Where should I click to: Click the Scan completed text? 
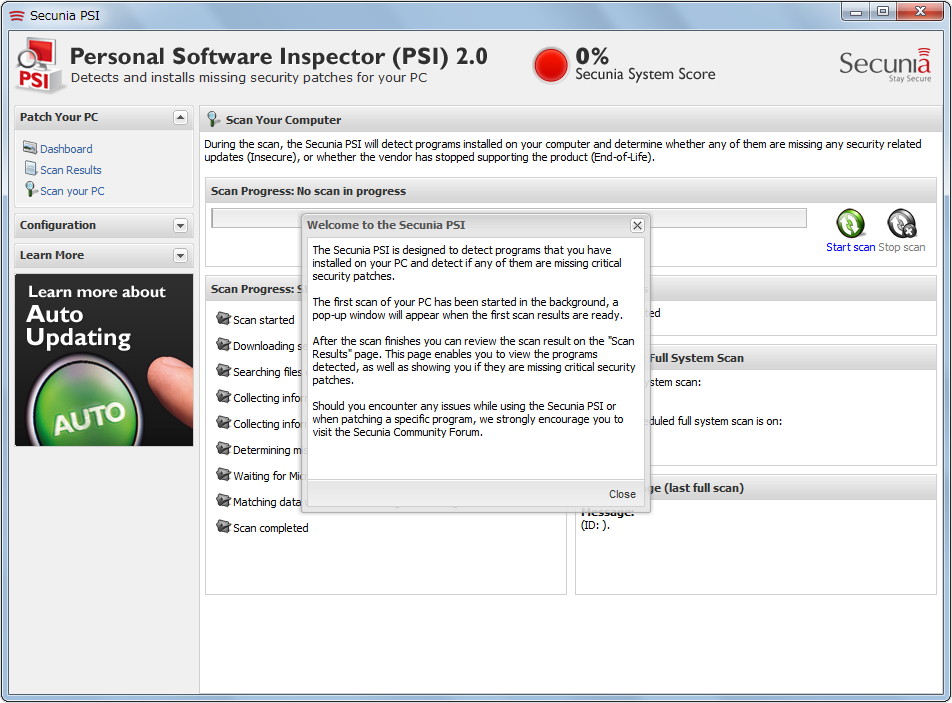271,528
